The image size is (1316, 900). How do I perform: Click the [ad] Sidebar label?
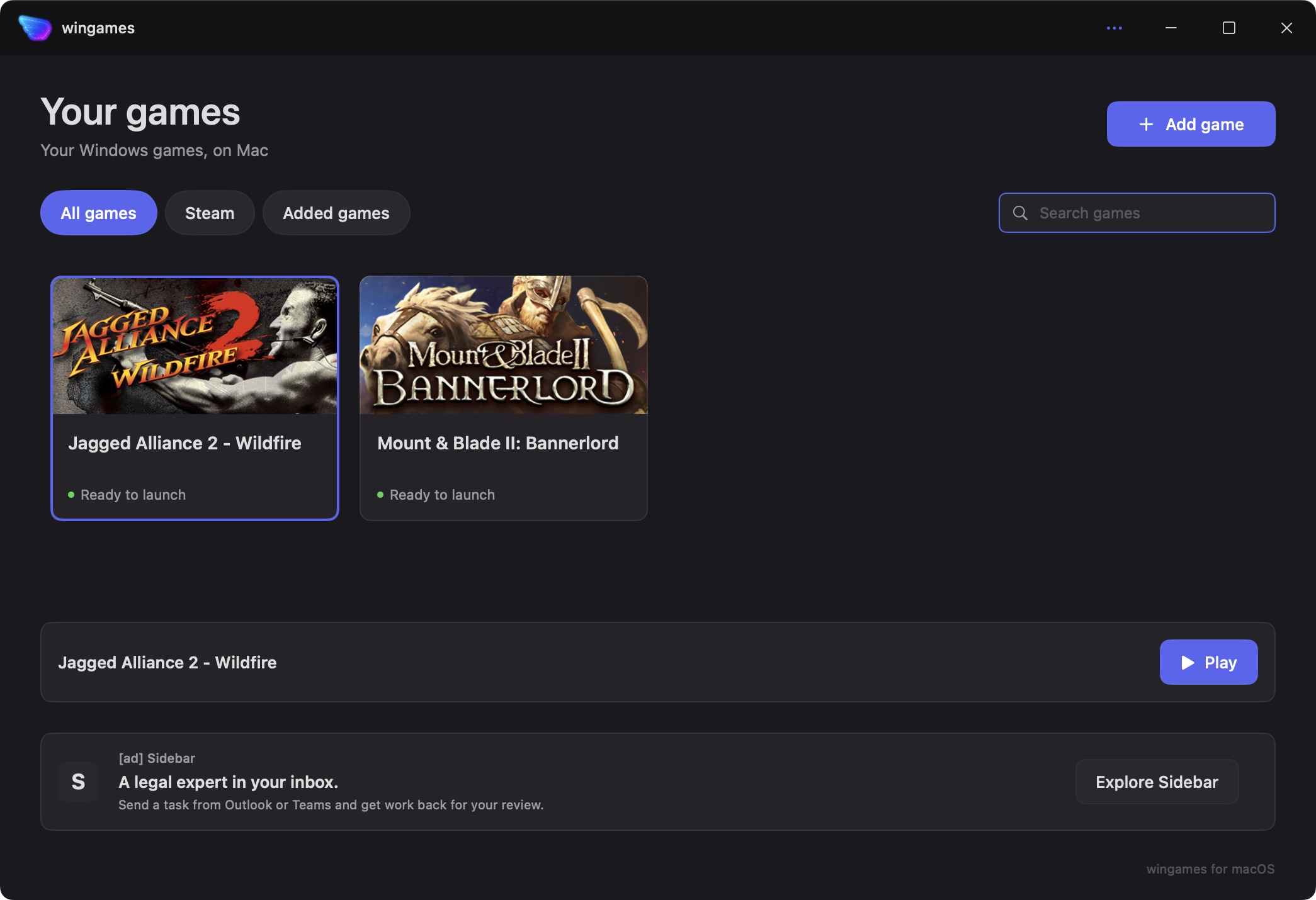pos(157,758)
